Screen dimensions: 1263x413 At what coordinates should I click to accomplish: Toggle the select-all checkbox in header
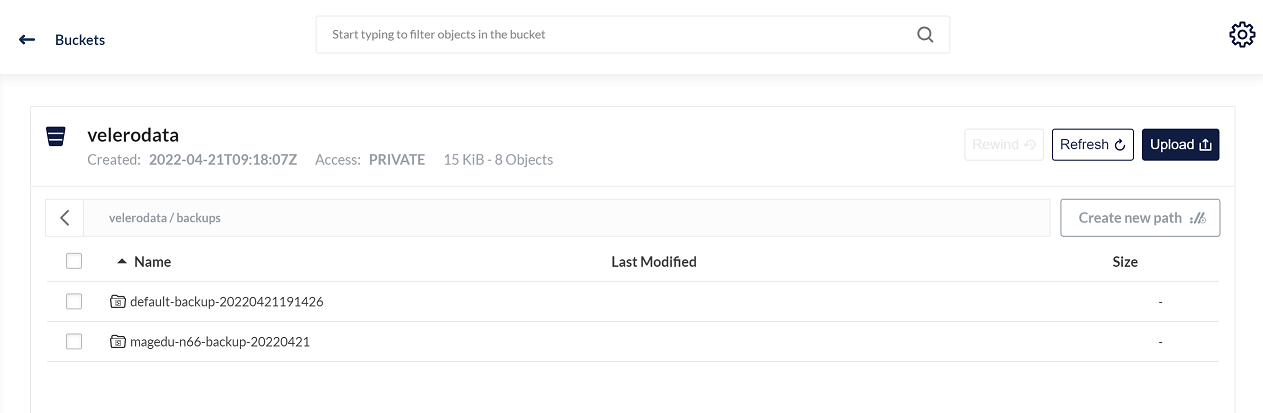tap(74, 261)
